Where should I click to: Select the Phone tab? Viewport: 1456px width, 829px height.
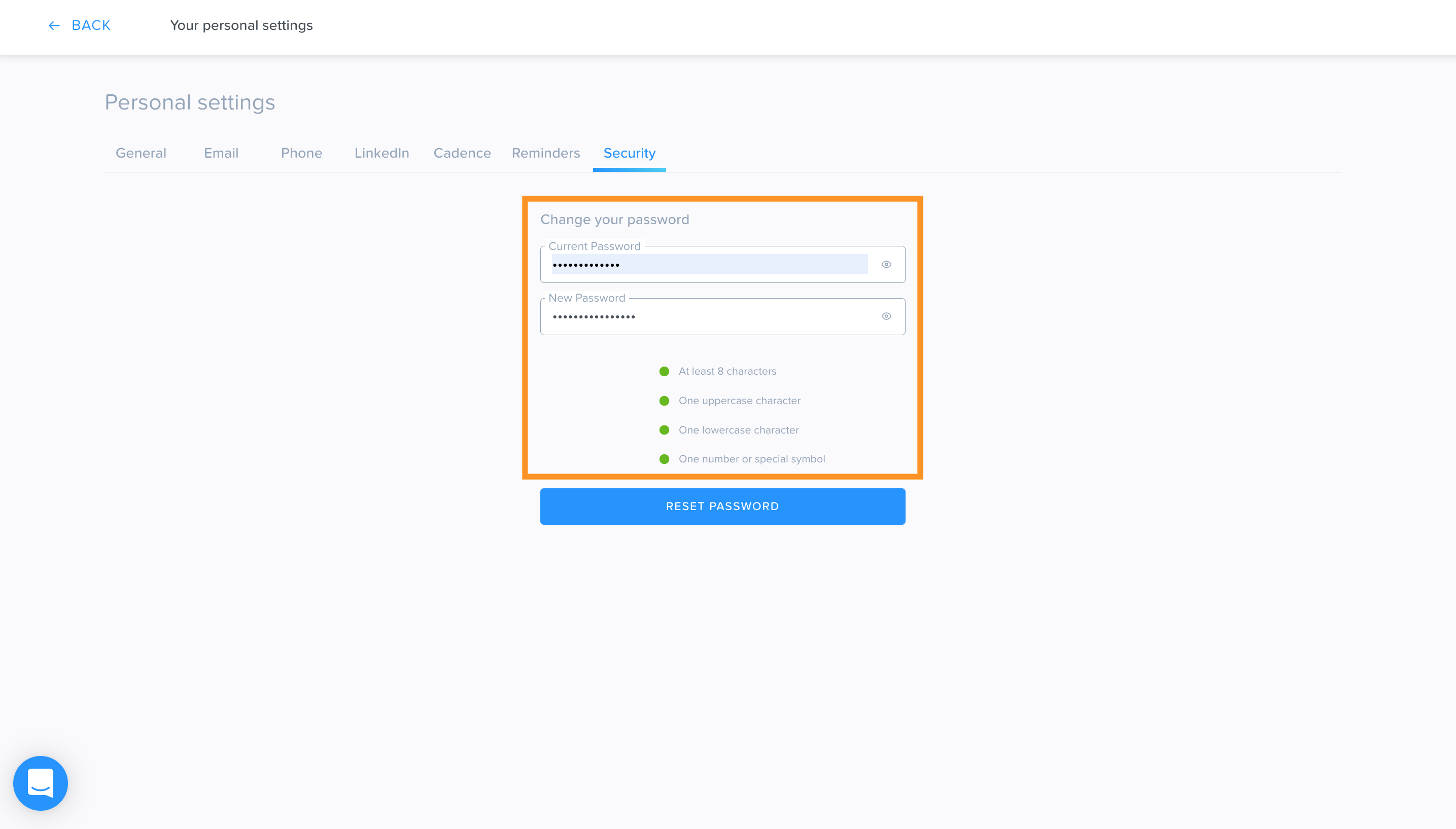301,153
